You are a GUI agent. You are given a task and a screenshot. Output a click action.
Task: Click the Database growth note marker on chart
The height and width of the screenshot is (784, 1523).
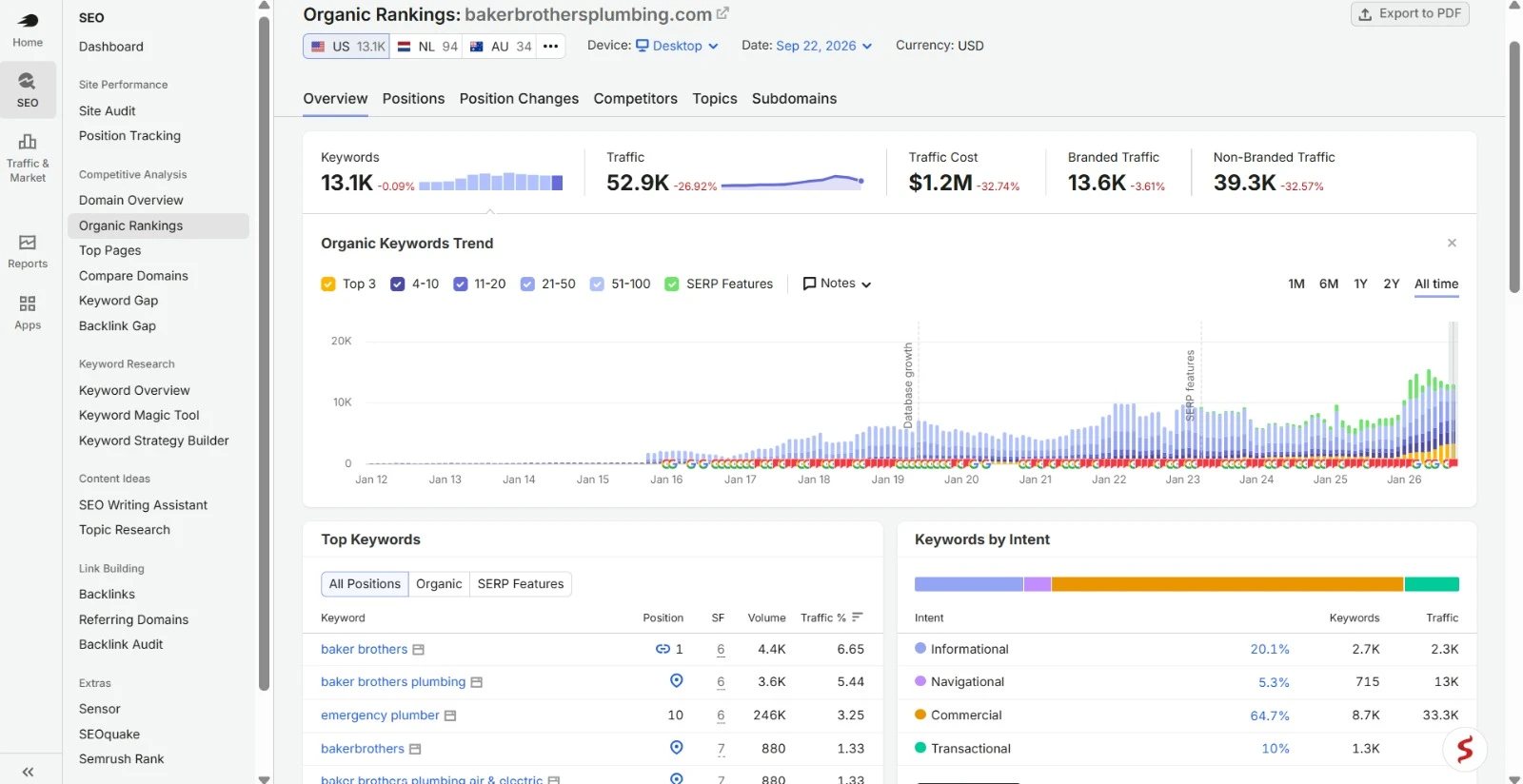coord(908,384)
